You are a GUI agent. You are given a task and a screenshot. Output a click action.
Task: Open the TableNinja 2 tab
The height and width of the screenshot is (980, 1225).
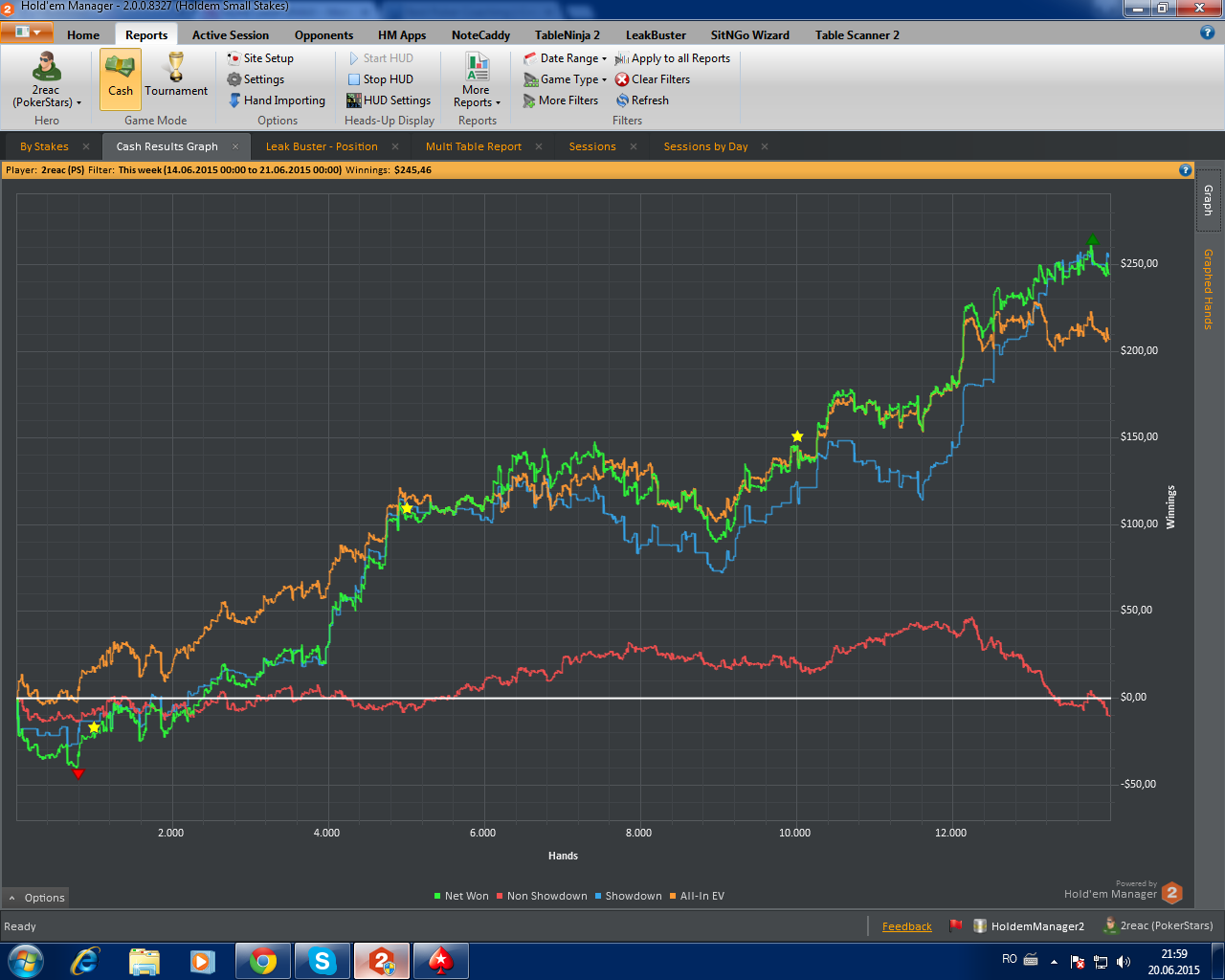568,35
